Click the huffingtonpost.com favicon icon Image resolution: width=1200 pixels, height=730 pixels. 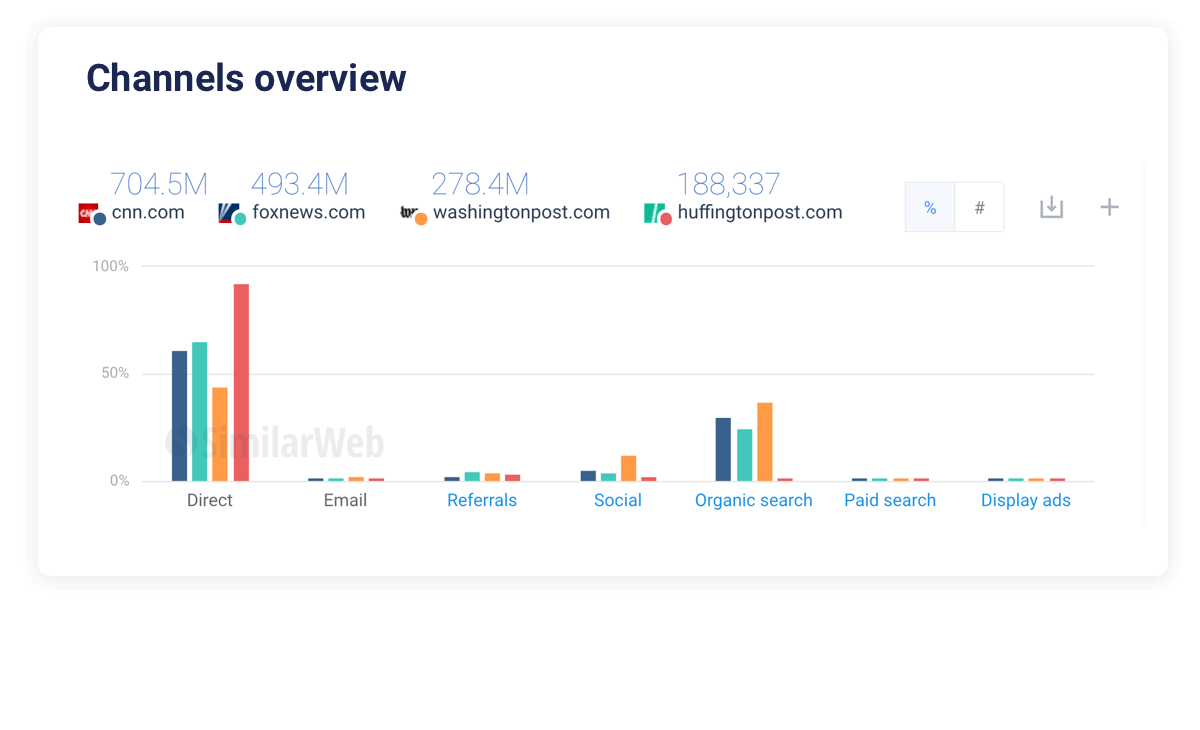656,213
